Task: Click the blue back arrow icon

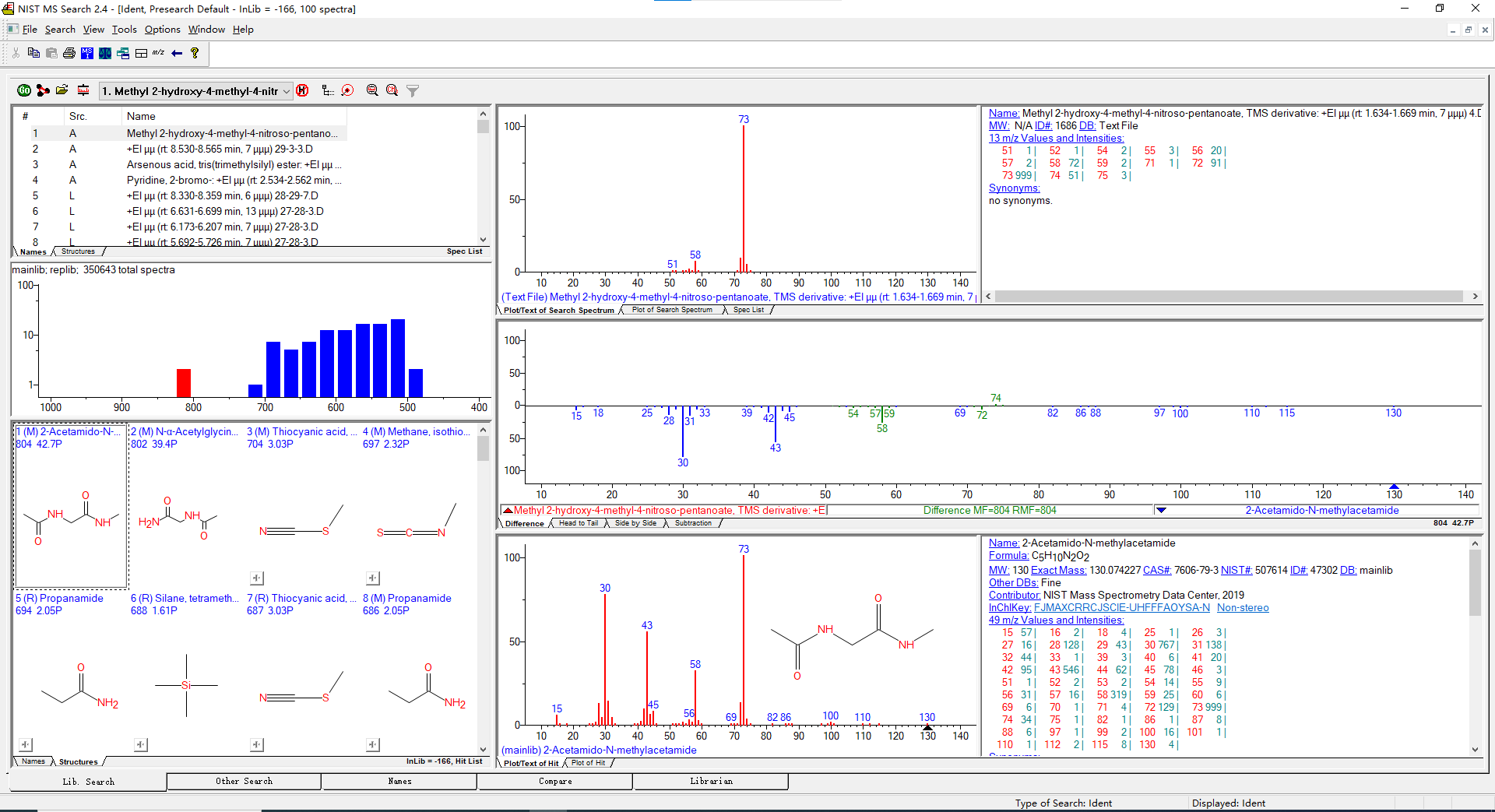Action: tap(177, 53)
